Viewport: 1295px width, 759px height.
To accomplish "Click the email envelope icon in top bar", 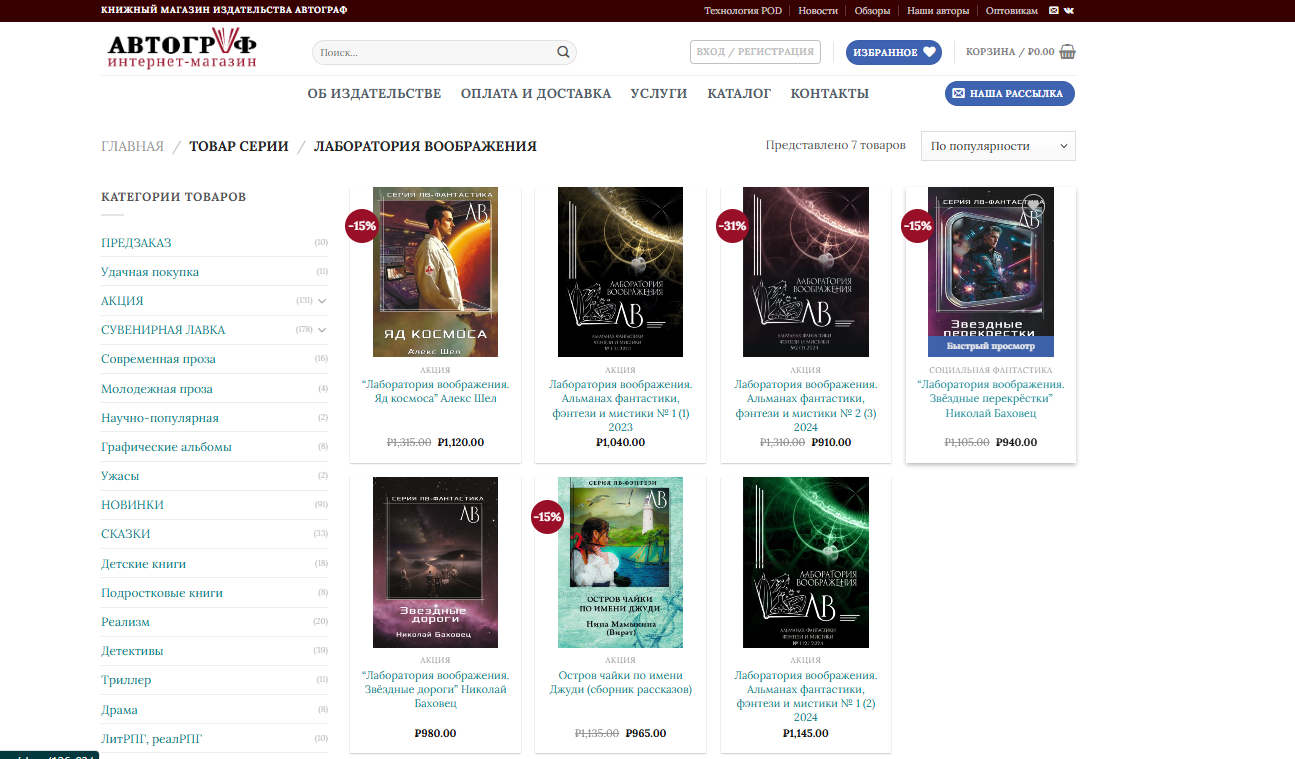I will (1053, 10).
